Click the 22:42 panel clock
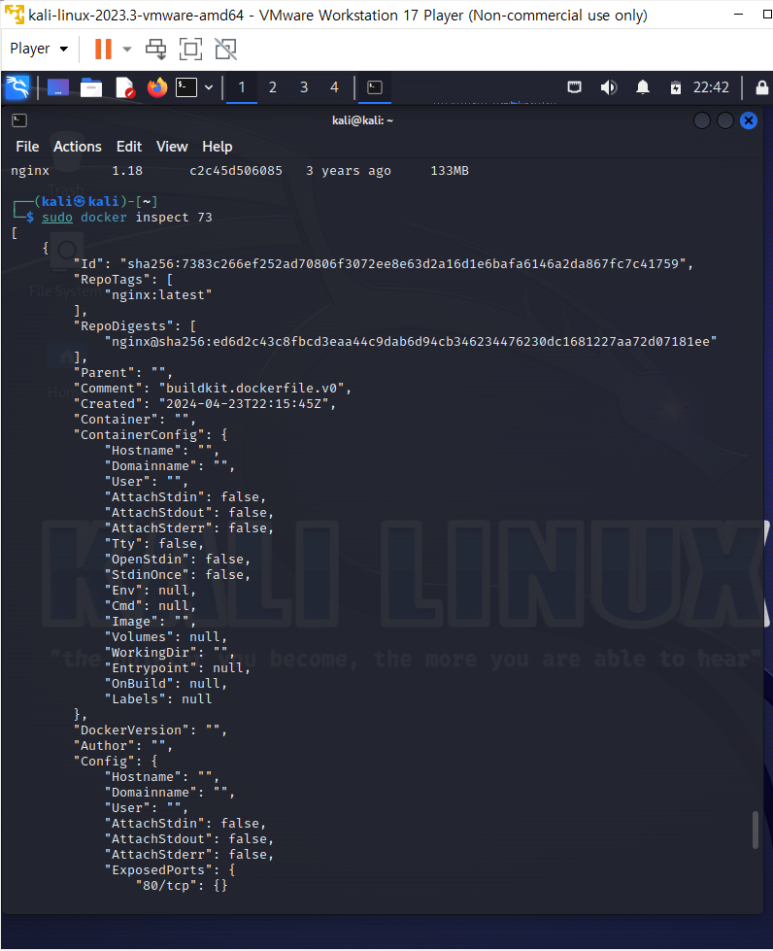 coord(711,87)
